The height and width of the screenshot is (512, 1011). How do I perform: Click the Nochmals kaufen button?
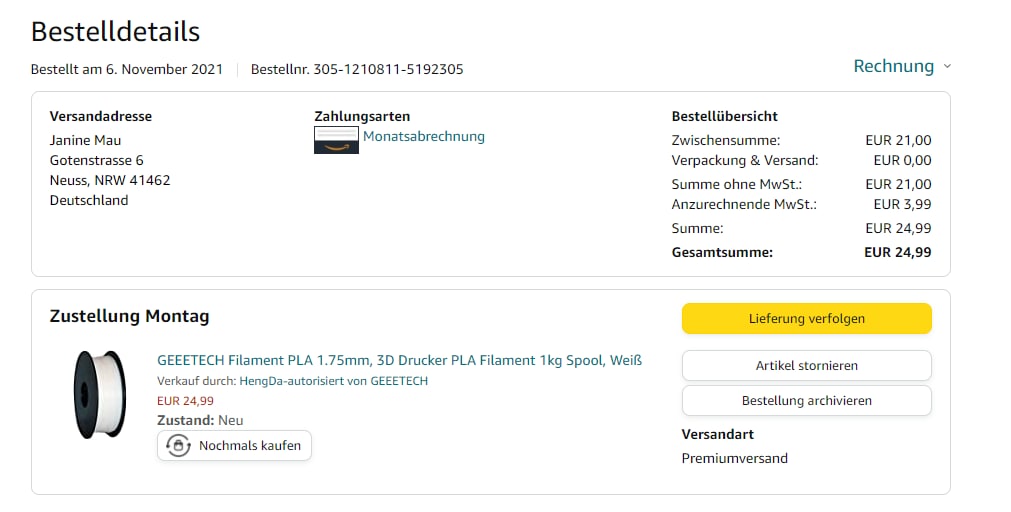235,446
